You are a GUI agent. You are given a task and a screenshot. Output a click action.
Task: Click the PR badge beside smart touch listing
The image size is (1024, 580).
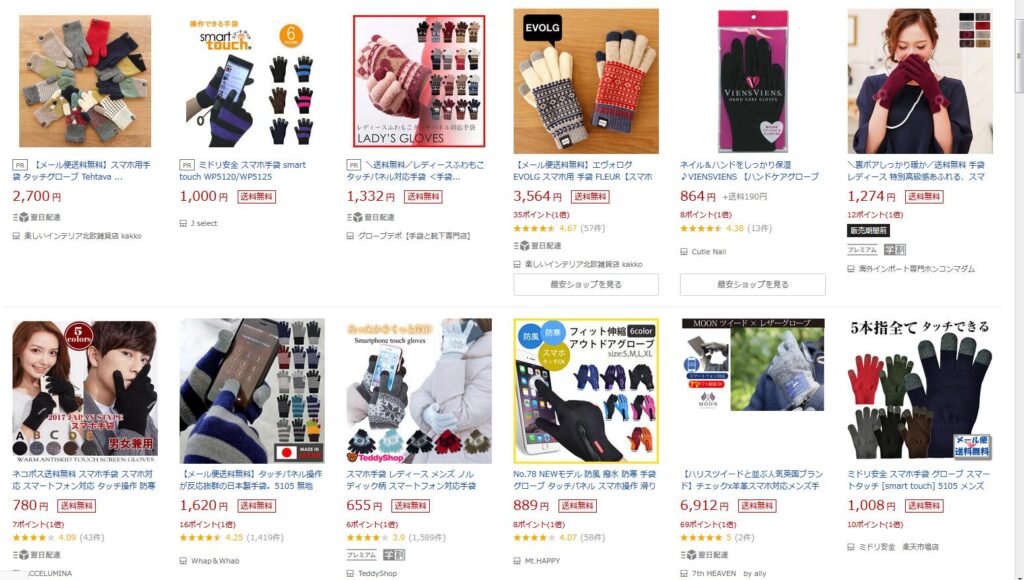[187, 166]
